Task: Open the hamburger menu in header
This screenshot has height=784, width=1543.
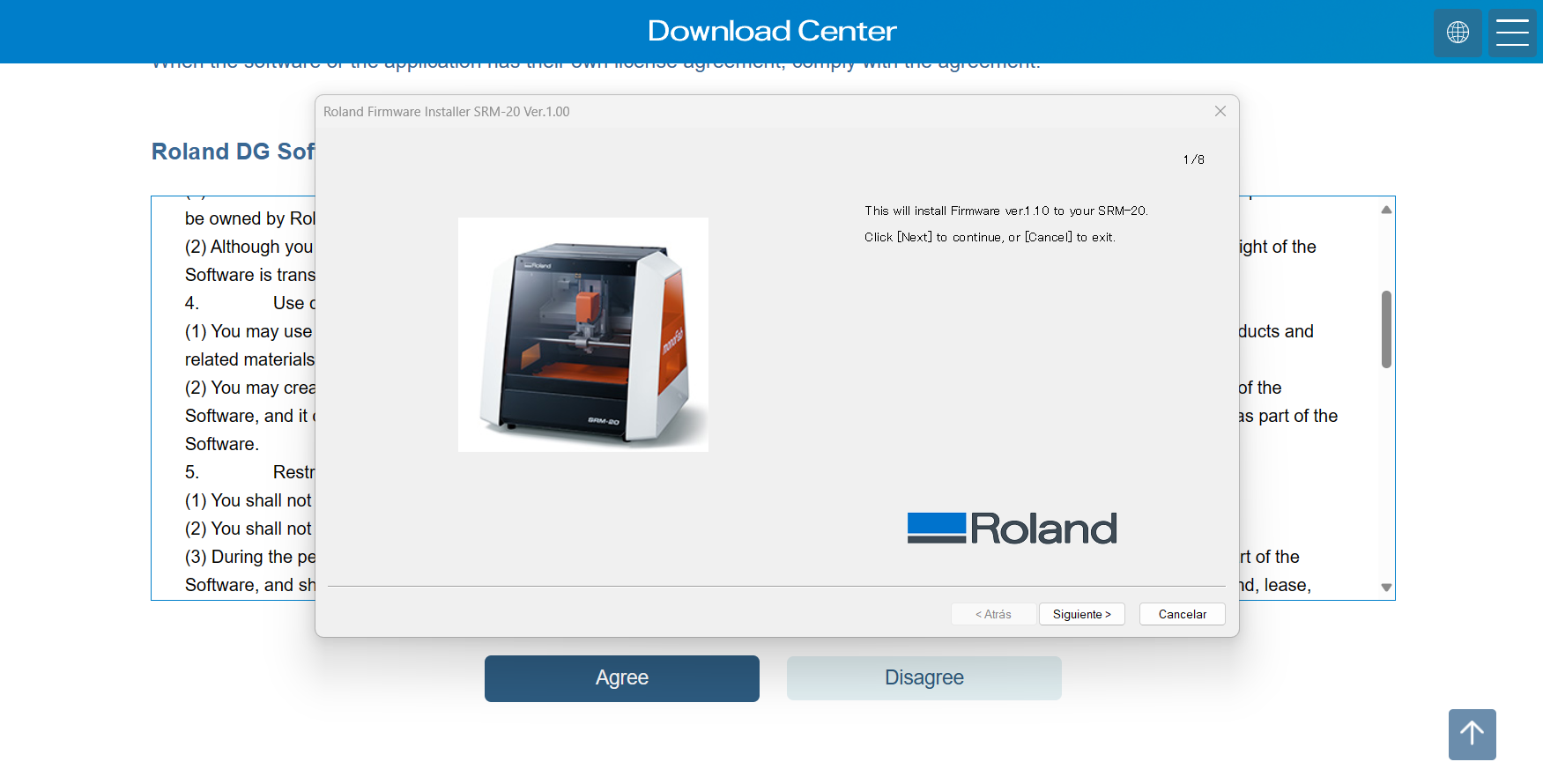Action: pyautogui.click(x=1512, y=33)
